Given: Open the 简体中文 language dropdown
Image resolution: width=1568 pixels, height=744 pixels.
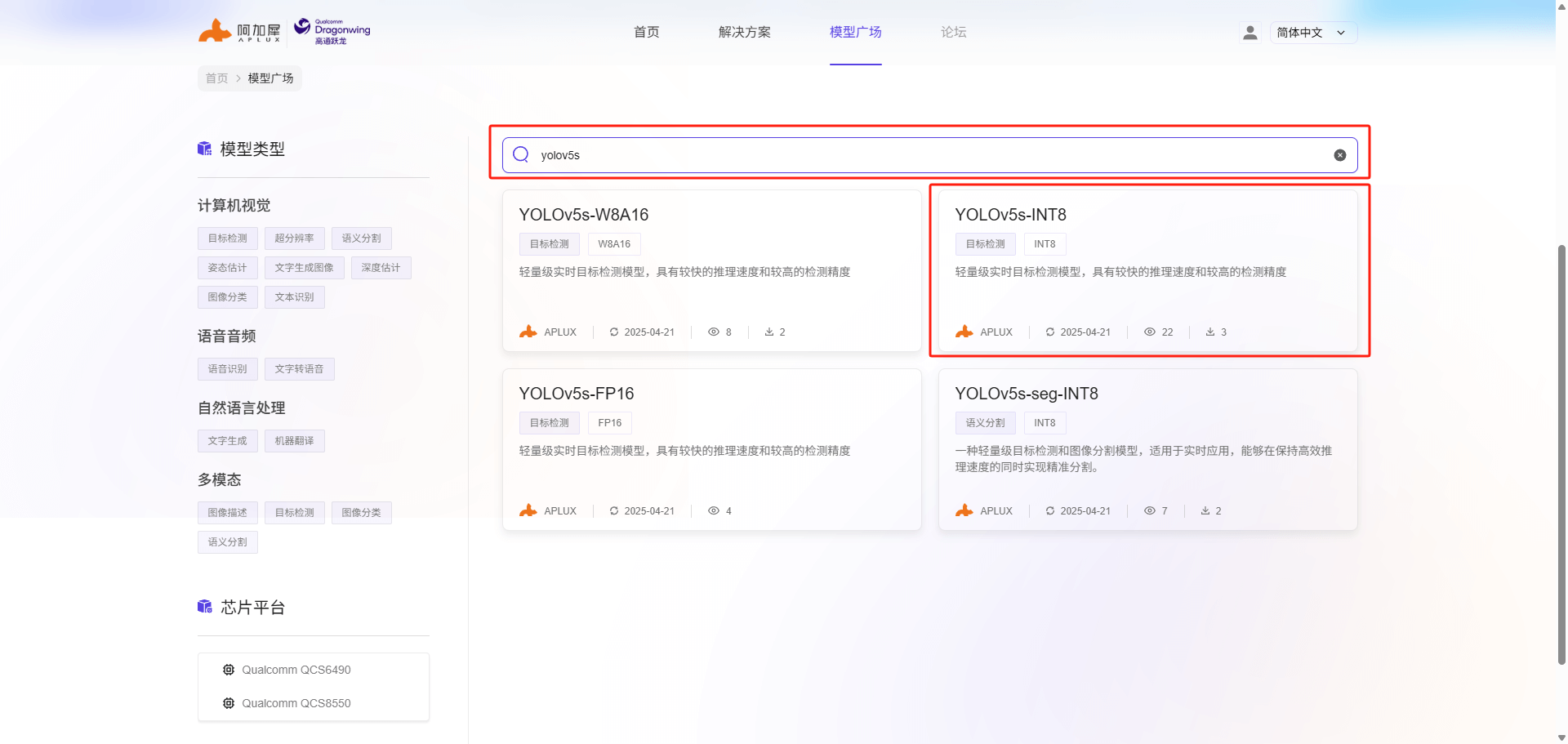Looking at the screenshot, I should (1312, 33).
